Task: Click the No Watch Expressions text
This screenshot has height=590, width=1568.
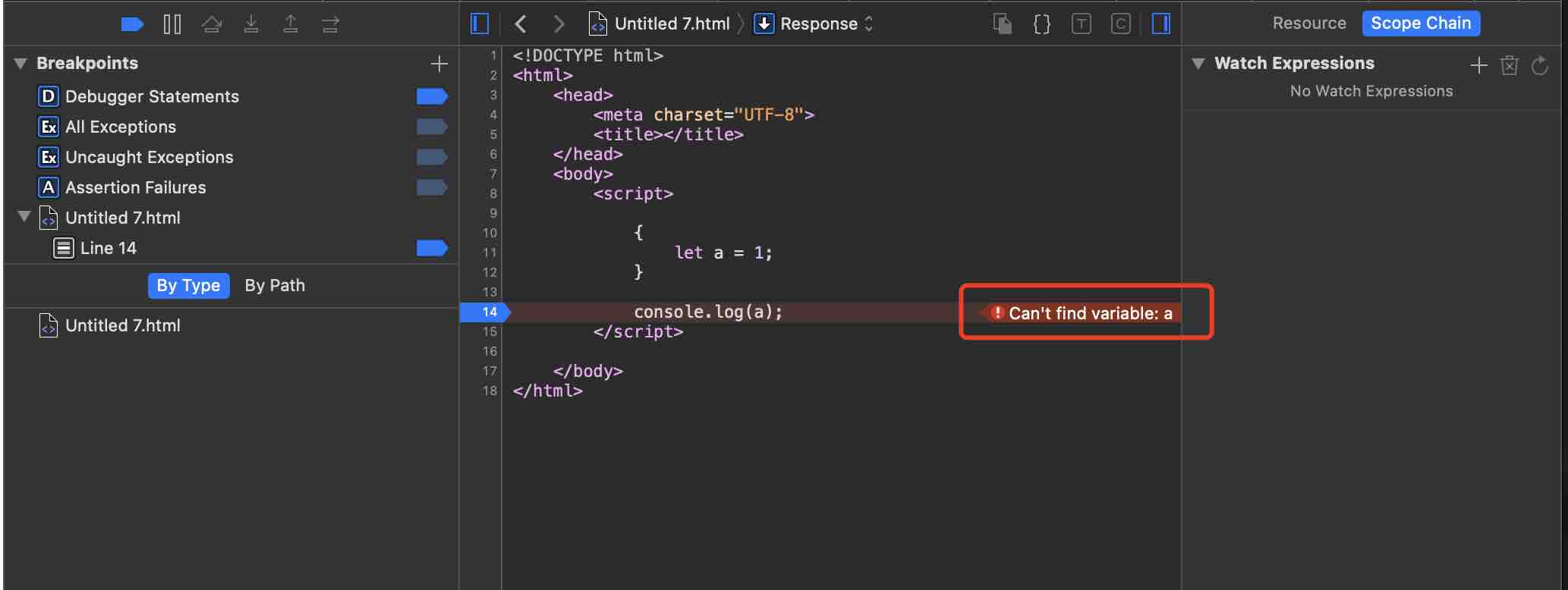Action: [1371, 91]
